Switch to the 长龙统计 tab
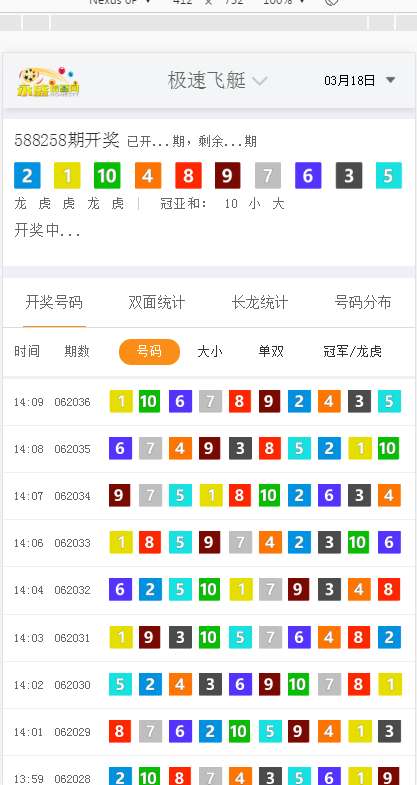This screenshot has width=417, height=785. tap(260, 302)
